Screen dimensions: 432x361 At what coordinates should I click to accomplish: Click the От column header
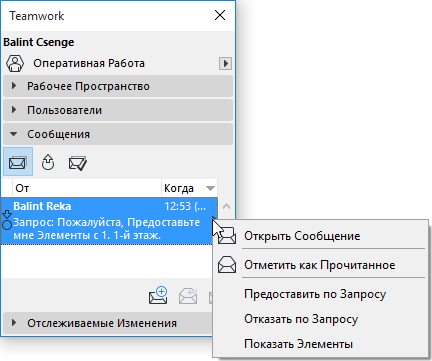pos(87,188)
